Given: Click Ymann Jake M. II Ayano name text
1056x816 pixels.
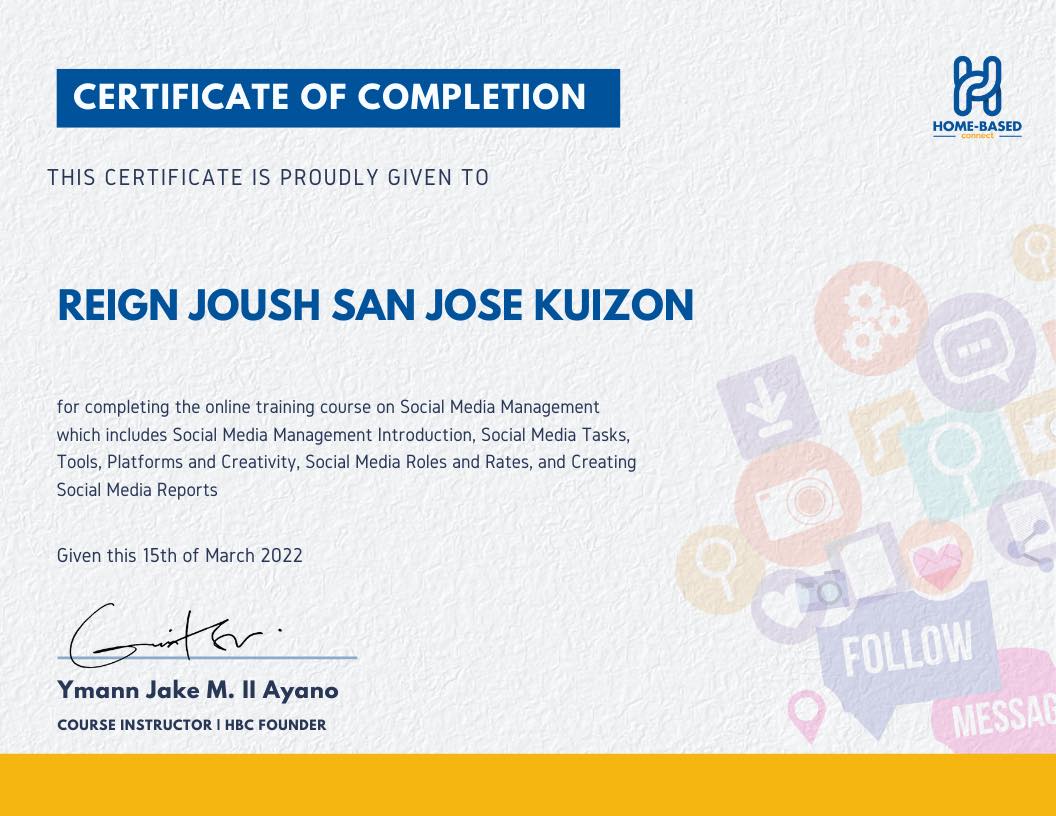Looking at the screenshot, I should tap(197, 690).
